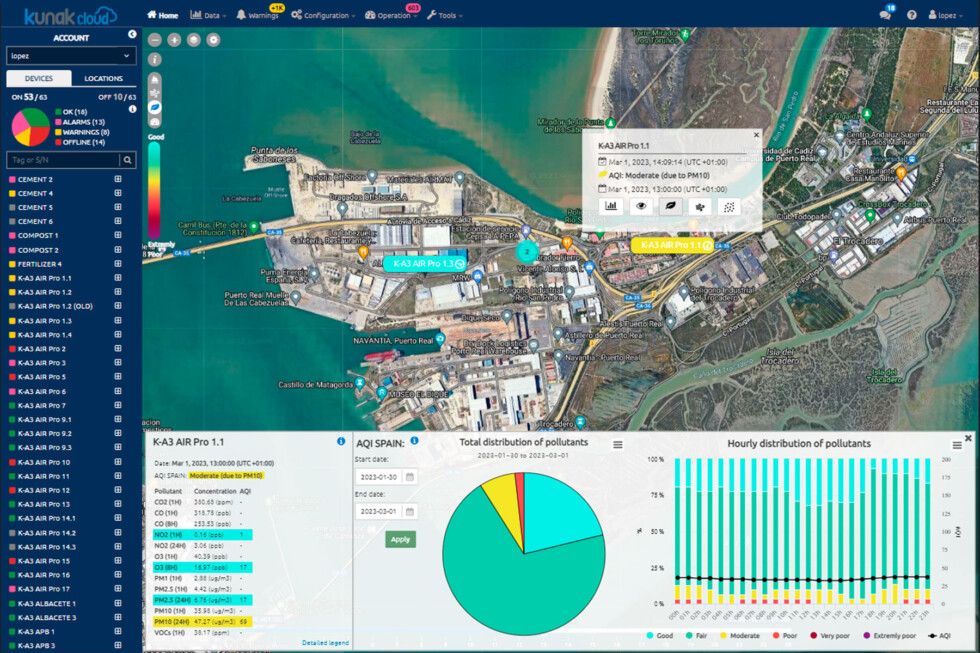Open the wind icon in device popup
The image size is (980, 653).
[700, 206]
